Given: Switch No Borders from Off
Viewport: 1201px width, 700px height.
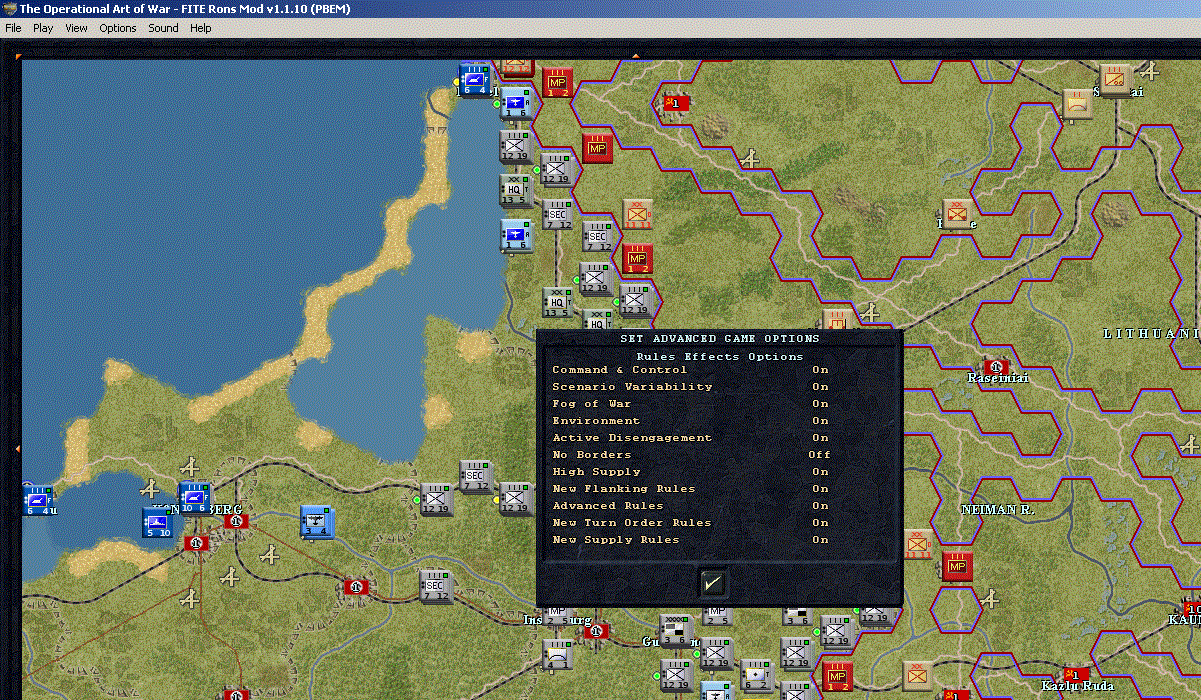Looking at the screenshot, I should click(x=691, y=455).
